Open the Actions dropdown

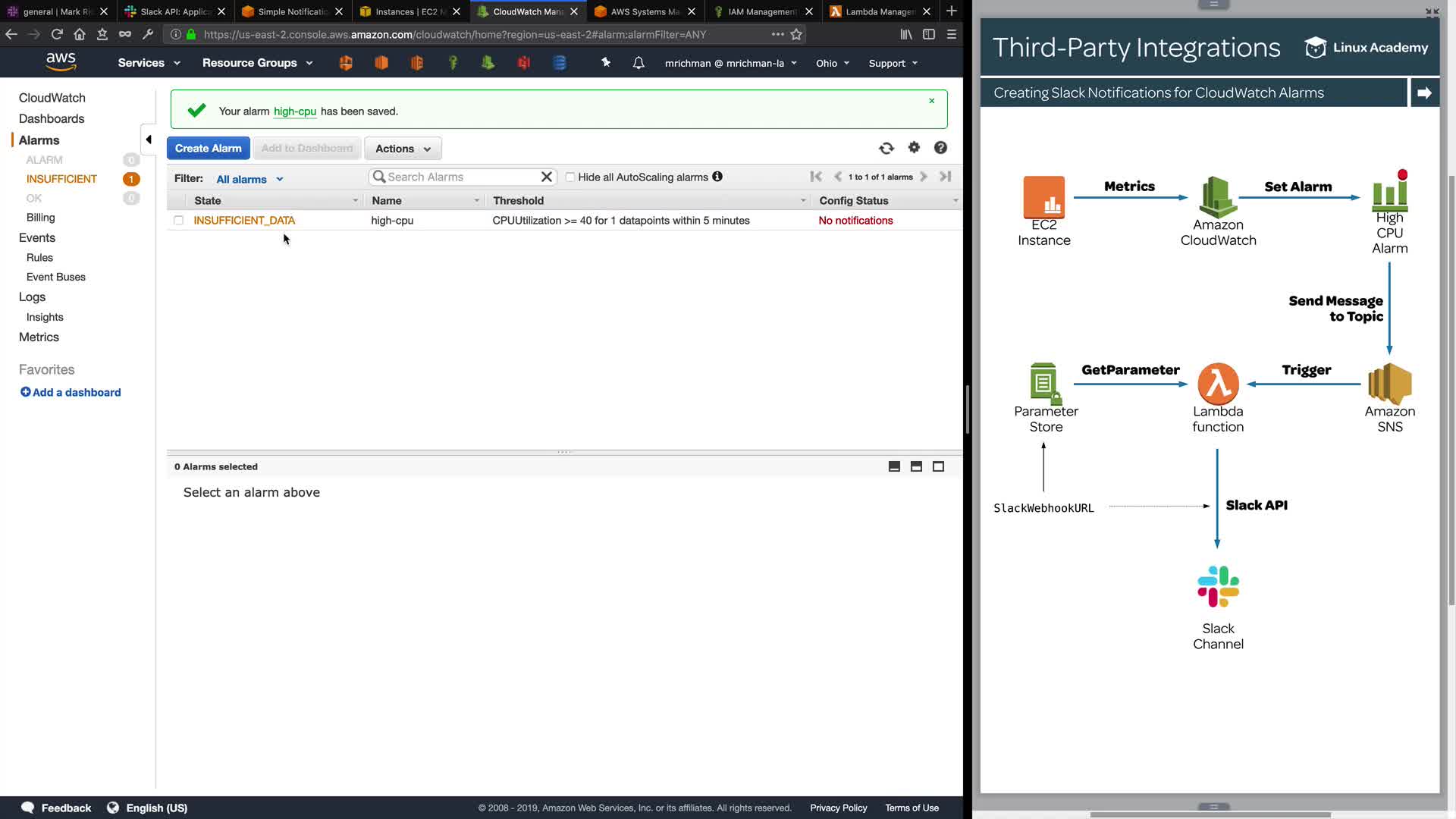(403, 149)
